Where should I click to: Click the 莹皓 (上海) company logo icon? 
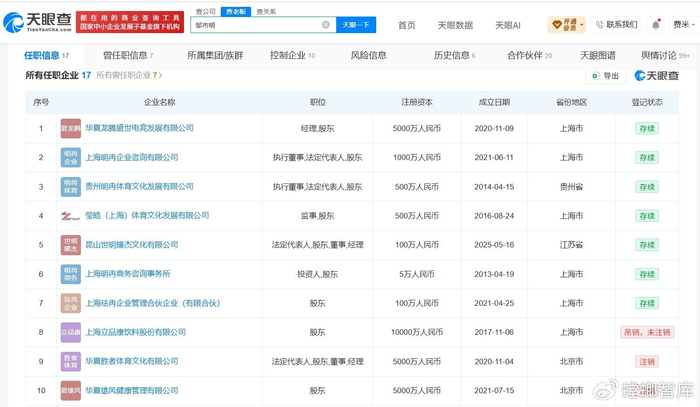[71, 216]
